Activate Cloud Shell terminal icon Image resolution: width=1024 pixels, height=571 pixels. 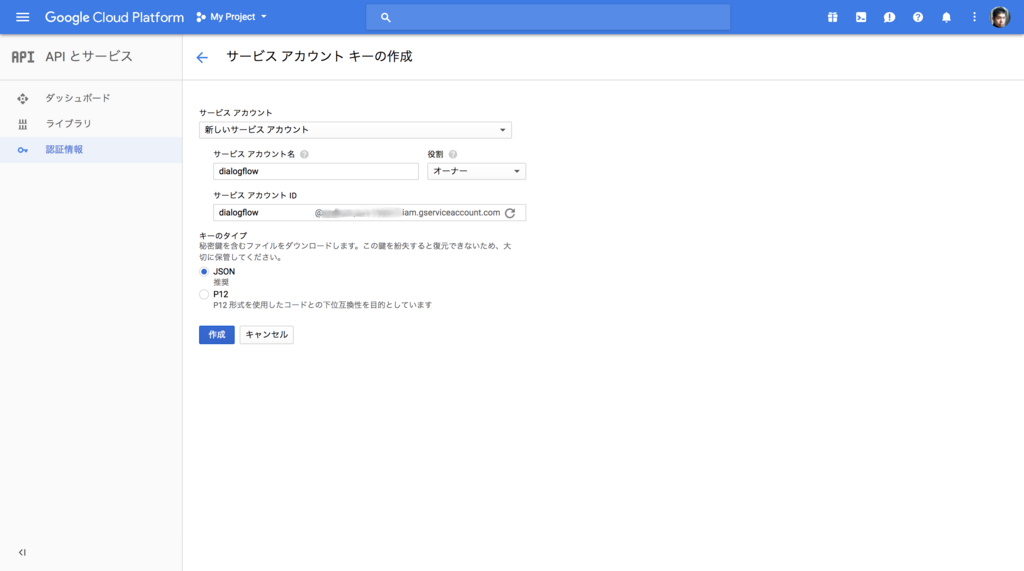(861, 18)
